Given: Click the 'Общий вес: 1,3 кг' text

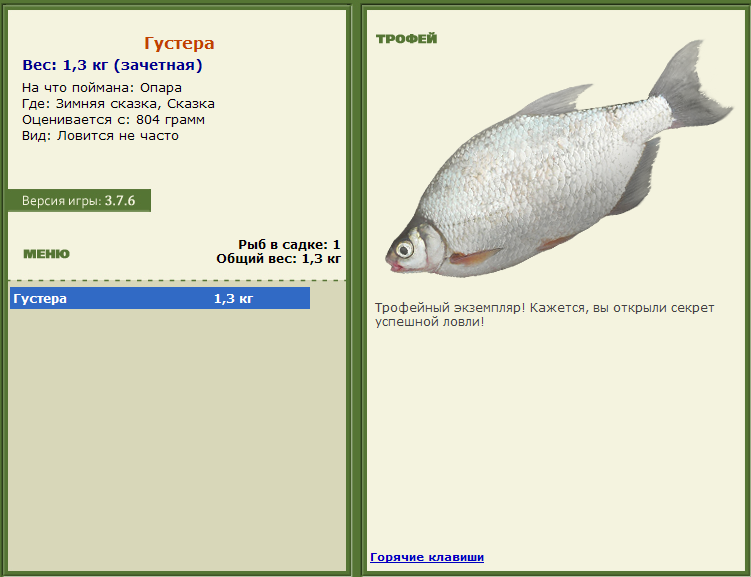Looking at the screenshot, I should (x=278, y=259).
